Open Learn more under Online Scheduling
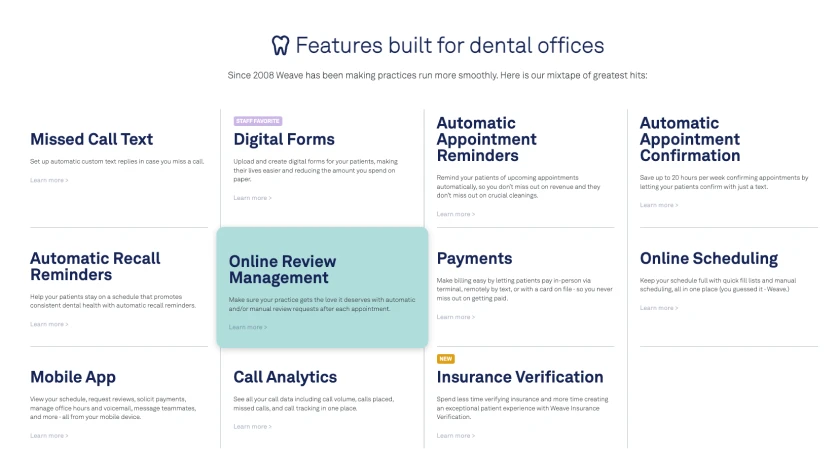This screenshot has width=839, height=470. point(659,308)
